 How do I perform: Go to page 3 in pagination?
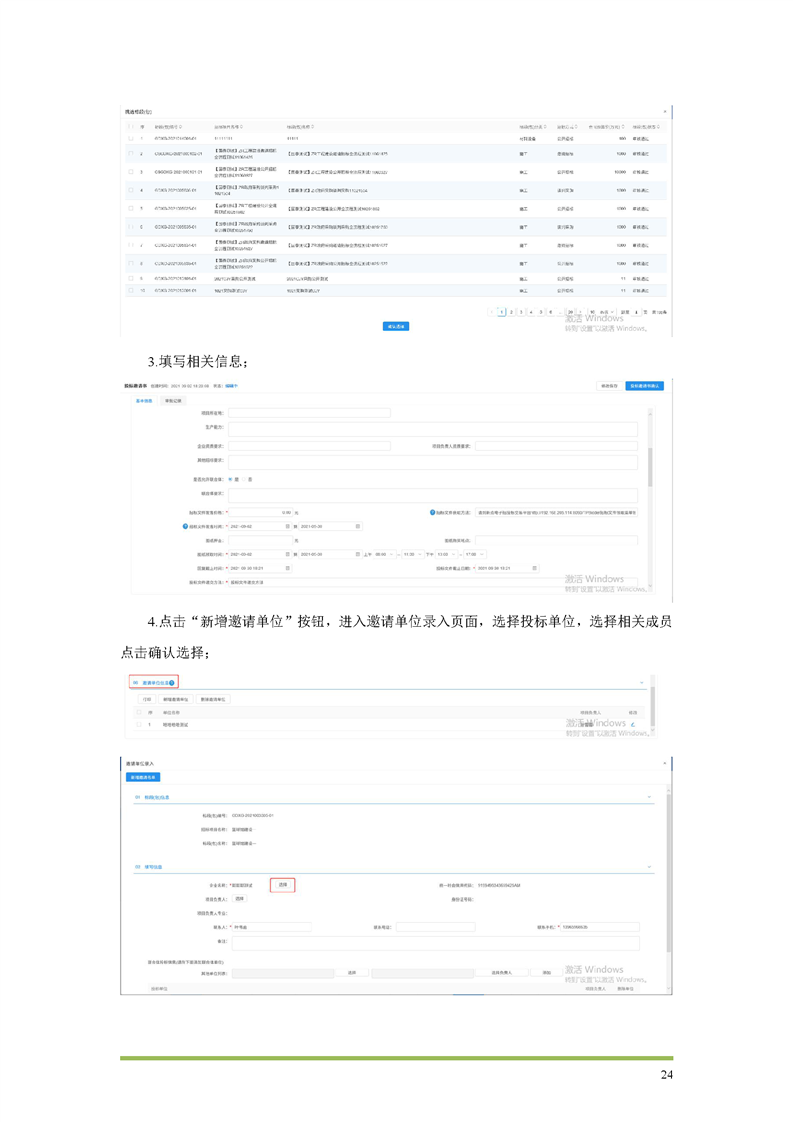[521, 312]
